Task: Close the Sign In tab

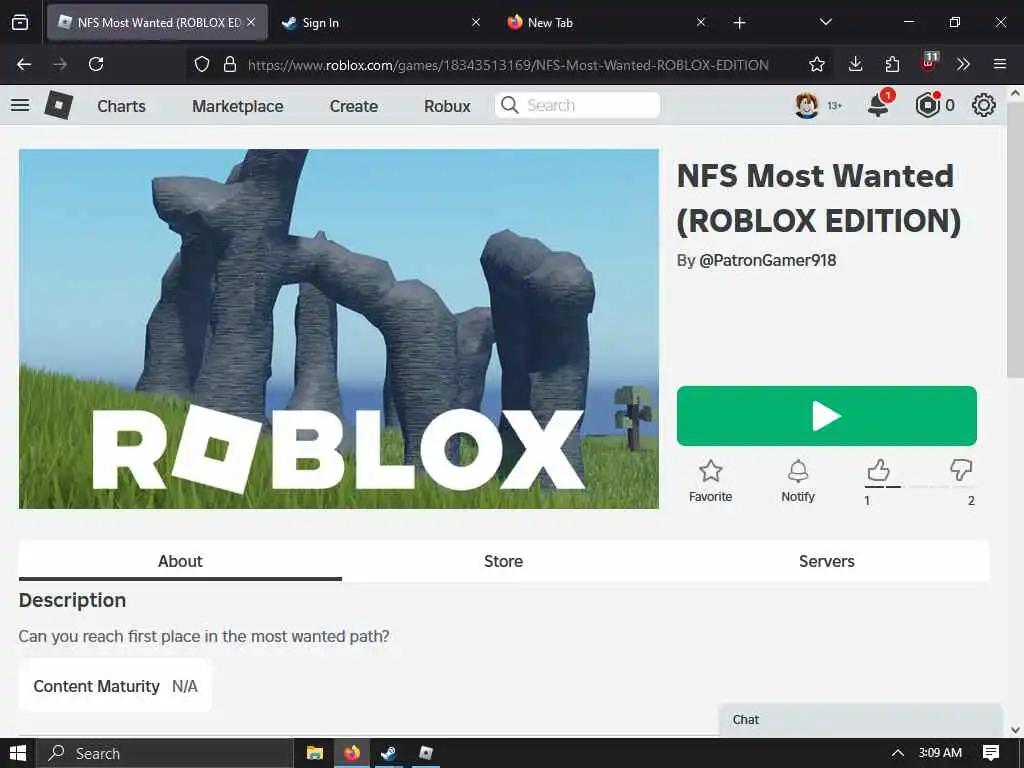Action: click(476, 22)
